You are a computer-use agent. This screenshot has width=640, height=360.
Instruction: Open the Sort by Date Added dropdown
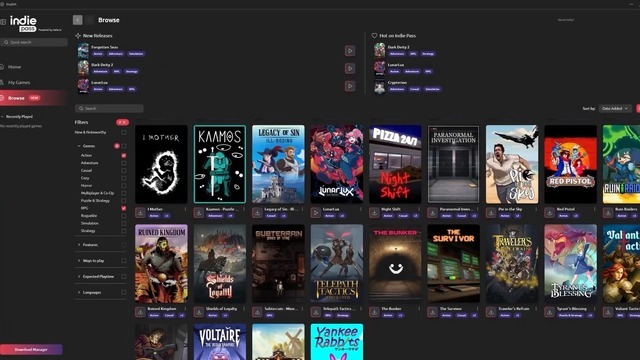tap(616, 109)
